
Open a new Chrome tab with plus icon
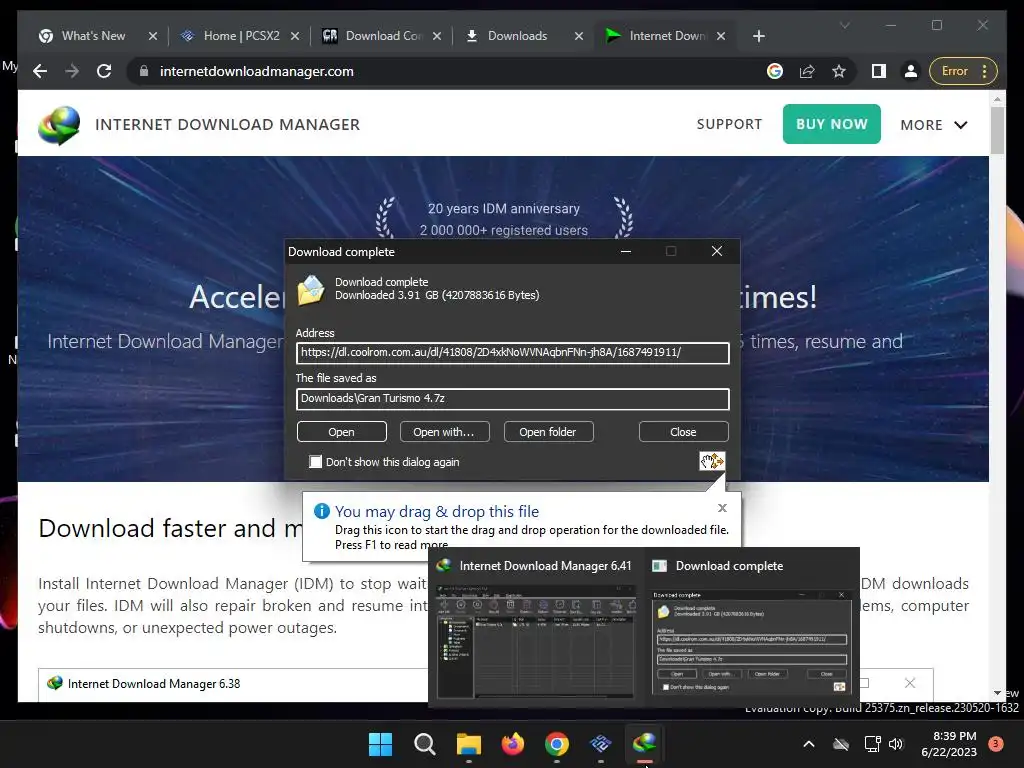[x=758, y=36]
